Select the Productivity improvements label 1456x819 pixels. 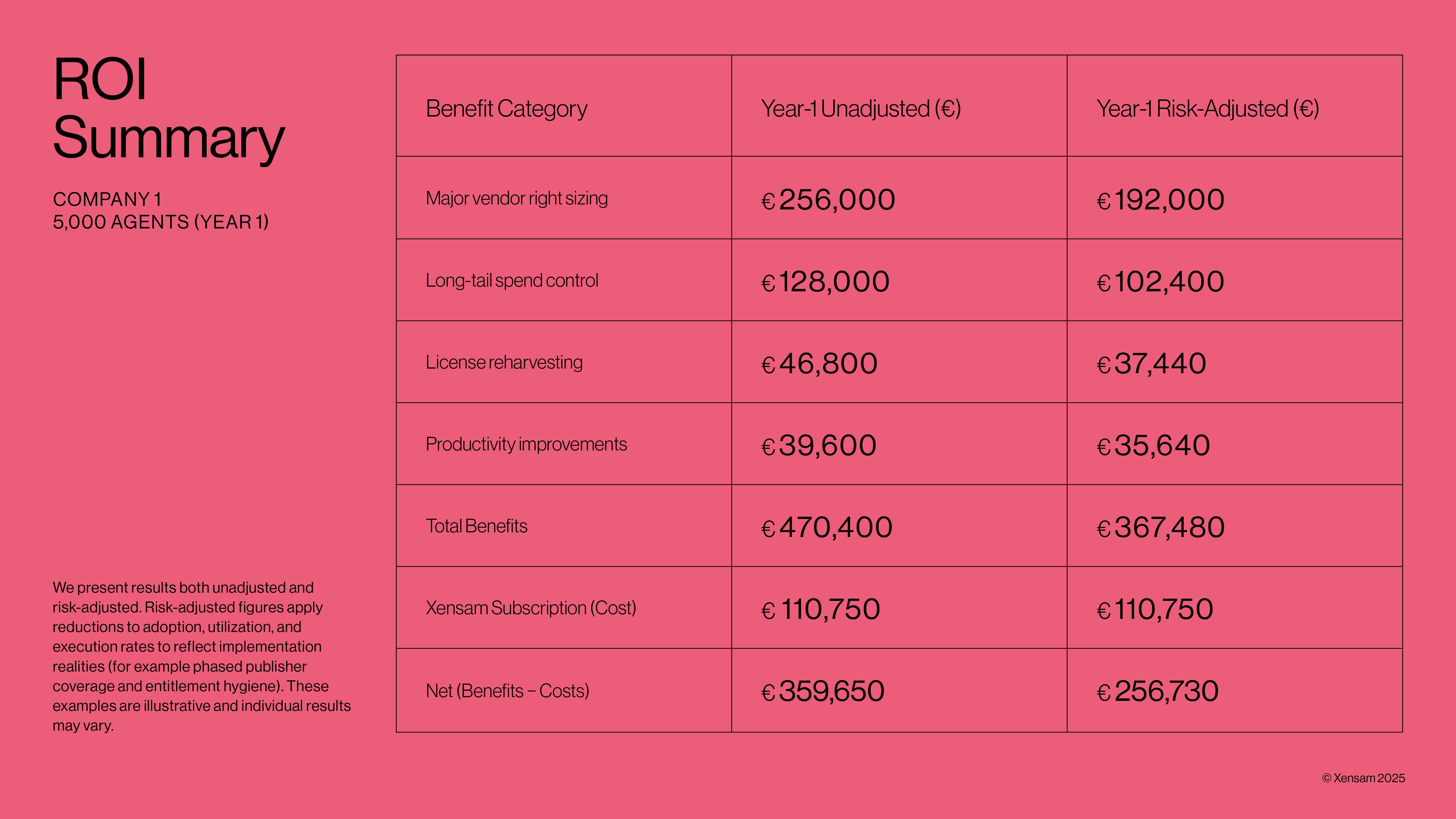pos(526,444)
